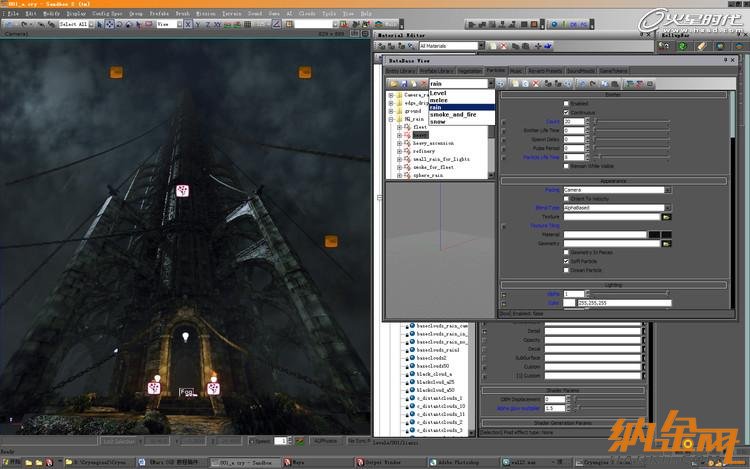Screen dimensions: 750x469
Task: Enable the Enabled checkbox under Emitter
Action: click(x=565, y=103)
